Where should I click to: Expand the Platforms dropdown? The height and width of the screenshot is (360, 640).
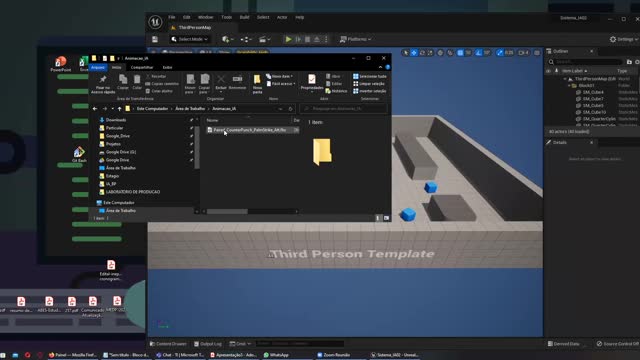coord(355,39)
